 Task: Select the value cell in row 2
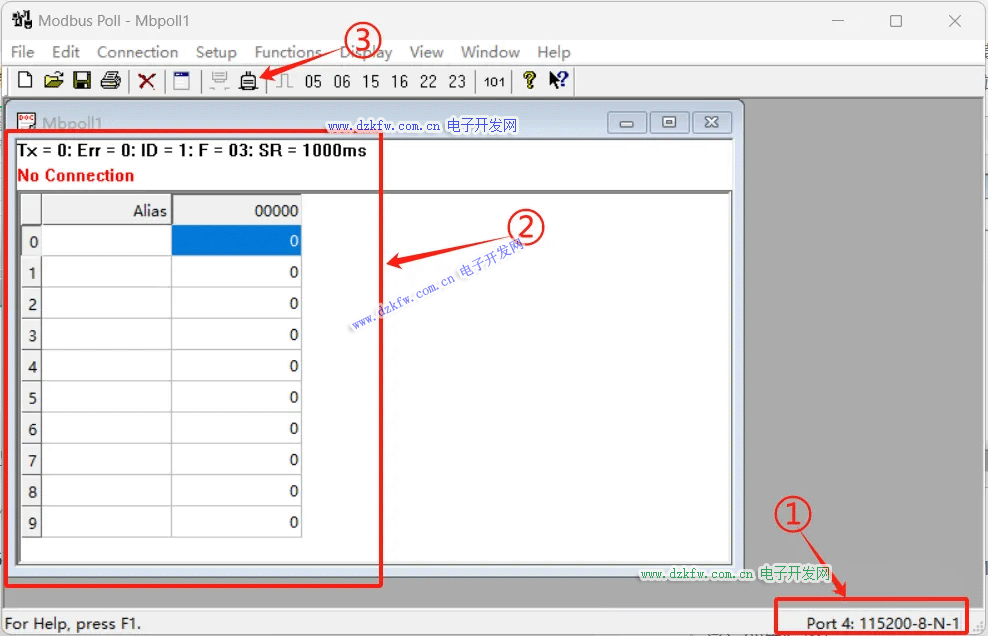click(x=237, y=303)
